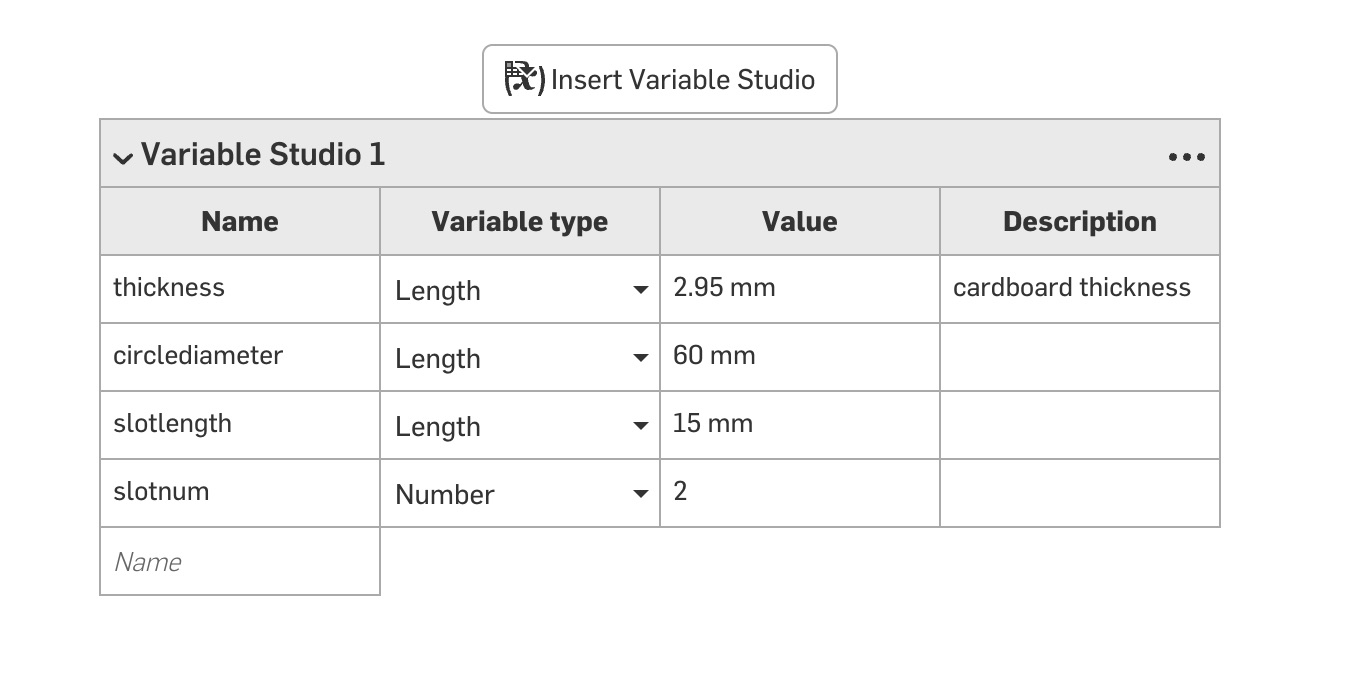Click the Variable Studio 1 title text
1352x680 pixels.
(263, 155)
